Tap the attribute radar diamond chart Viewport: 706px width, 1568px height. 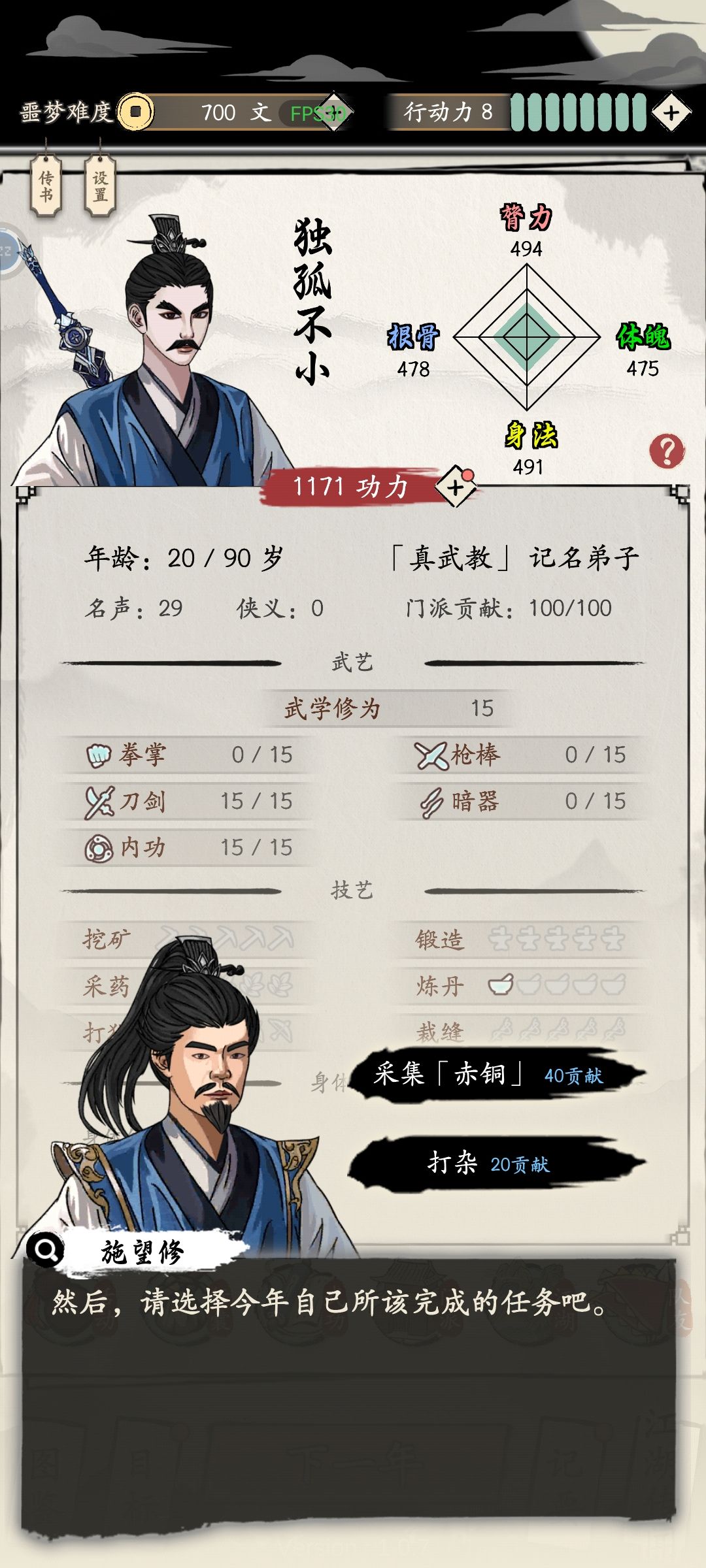click(527, 337)
